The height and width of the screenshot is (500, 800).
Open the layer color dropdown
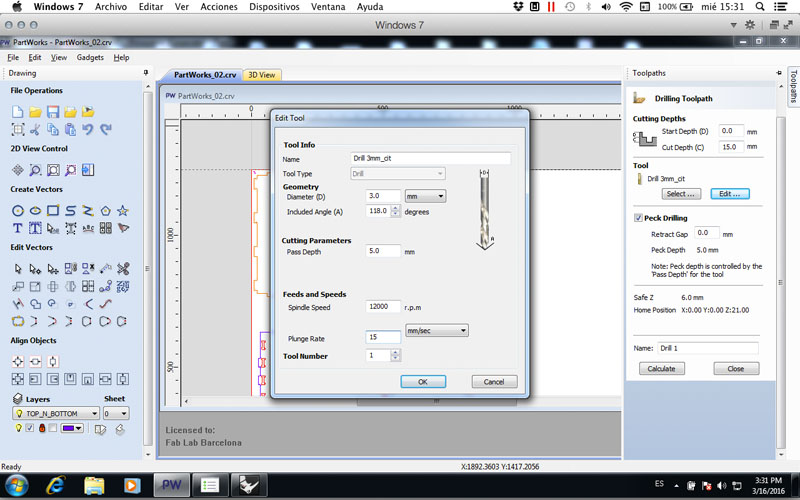pos(71,428)
